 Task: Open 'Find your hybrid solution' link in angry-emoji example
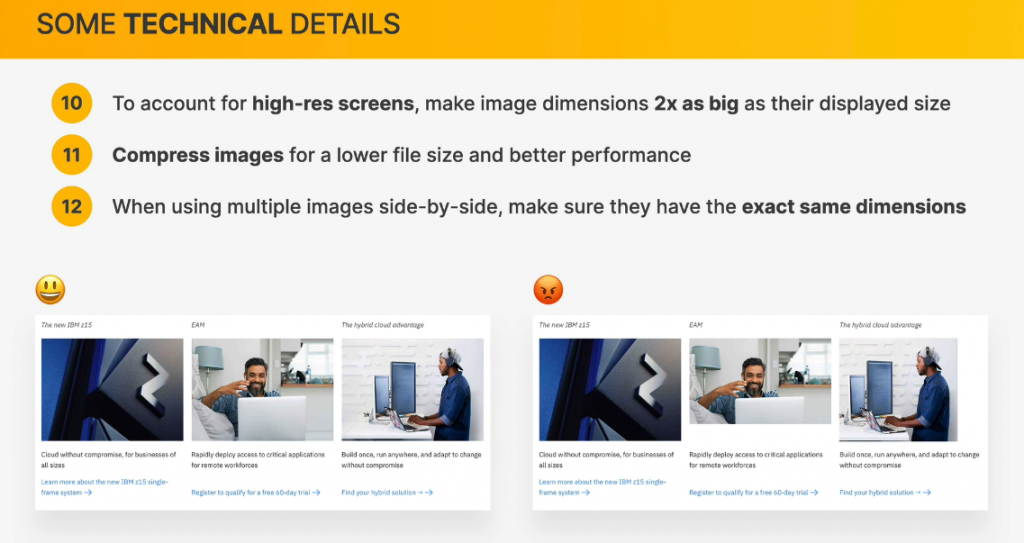[884, 492]
